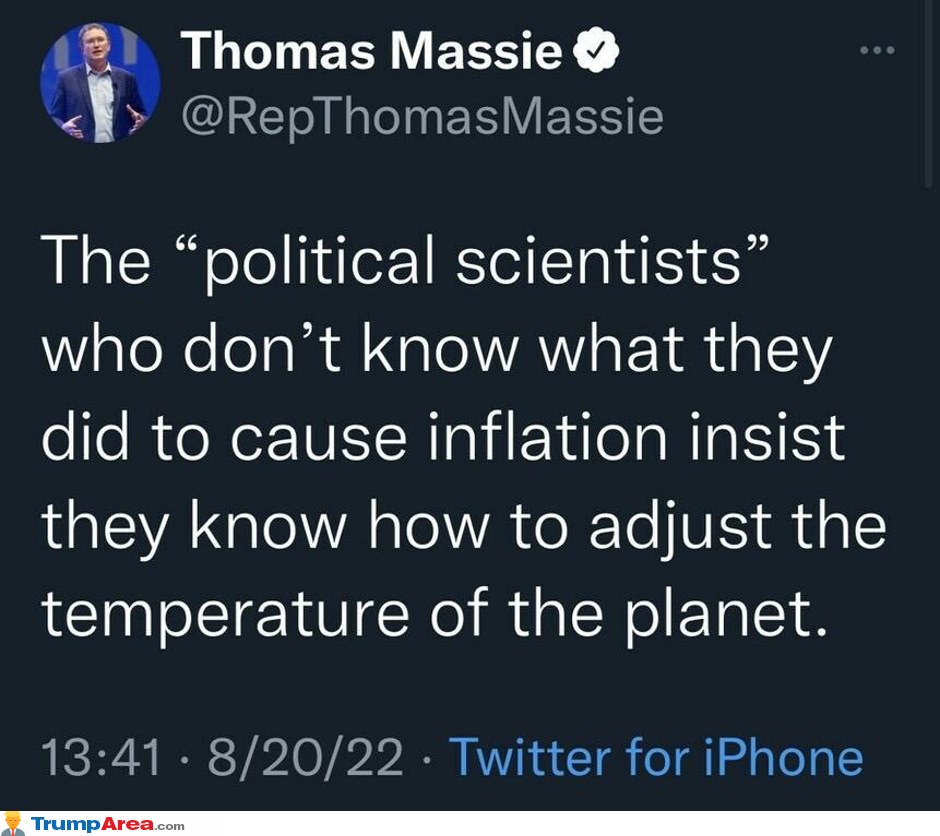Click the blue "Trump" text in watermark
Image resolution: width=940 pixels, height=836 pixels.
[65, 824]
